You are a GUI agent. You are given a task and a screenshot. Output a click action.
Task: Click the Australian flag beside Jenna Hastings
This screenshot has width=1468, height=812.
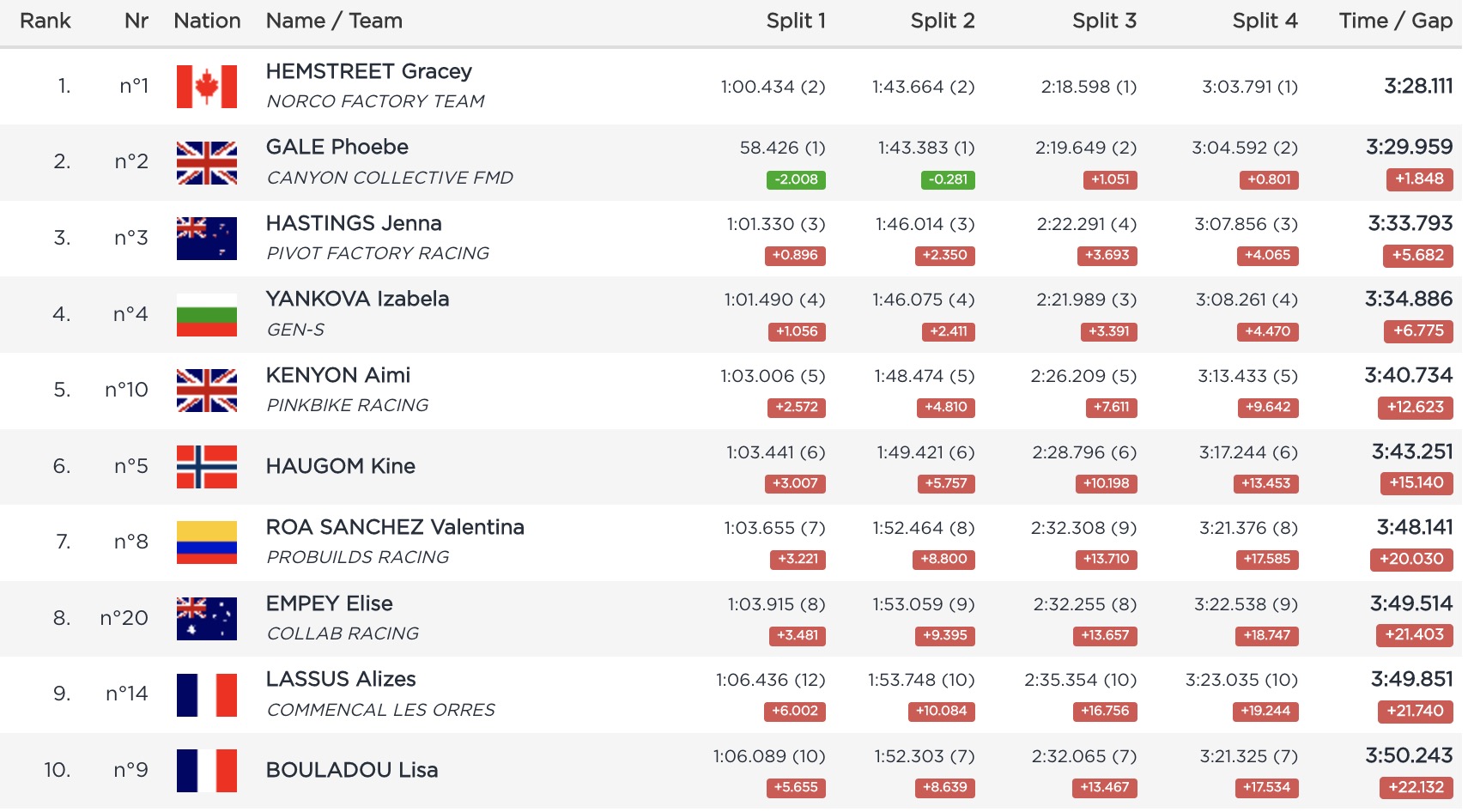(206, 239)
